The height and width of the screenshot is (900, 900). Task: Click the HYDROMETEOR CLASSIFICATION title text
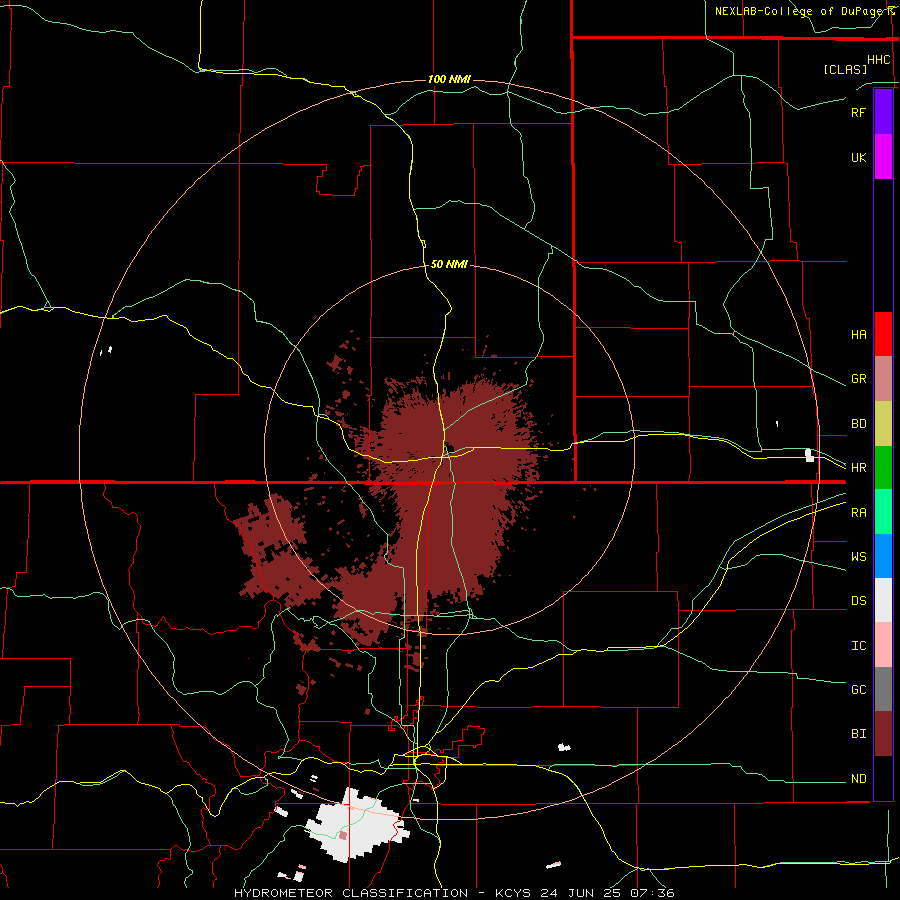coord(351,893)
